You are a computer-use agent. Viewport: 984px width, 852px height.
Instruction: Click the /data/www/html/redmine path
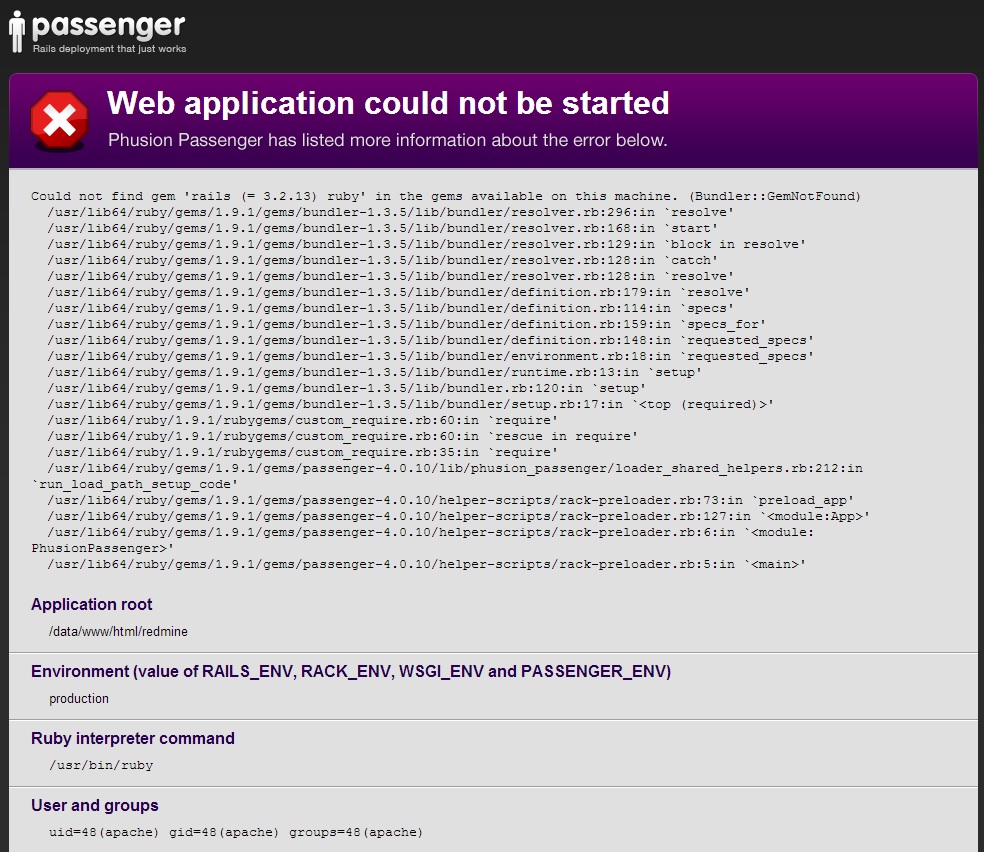coord(118,632)
